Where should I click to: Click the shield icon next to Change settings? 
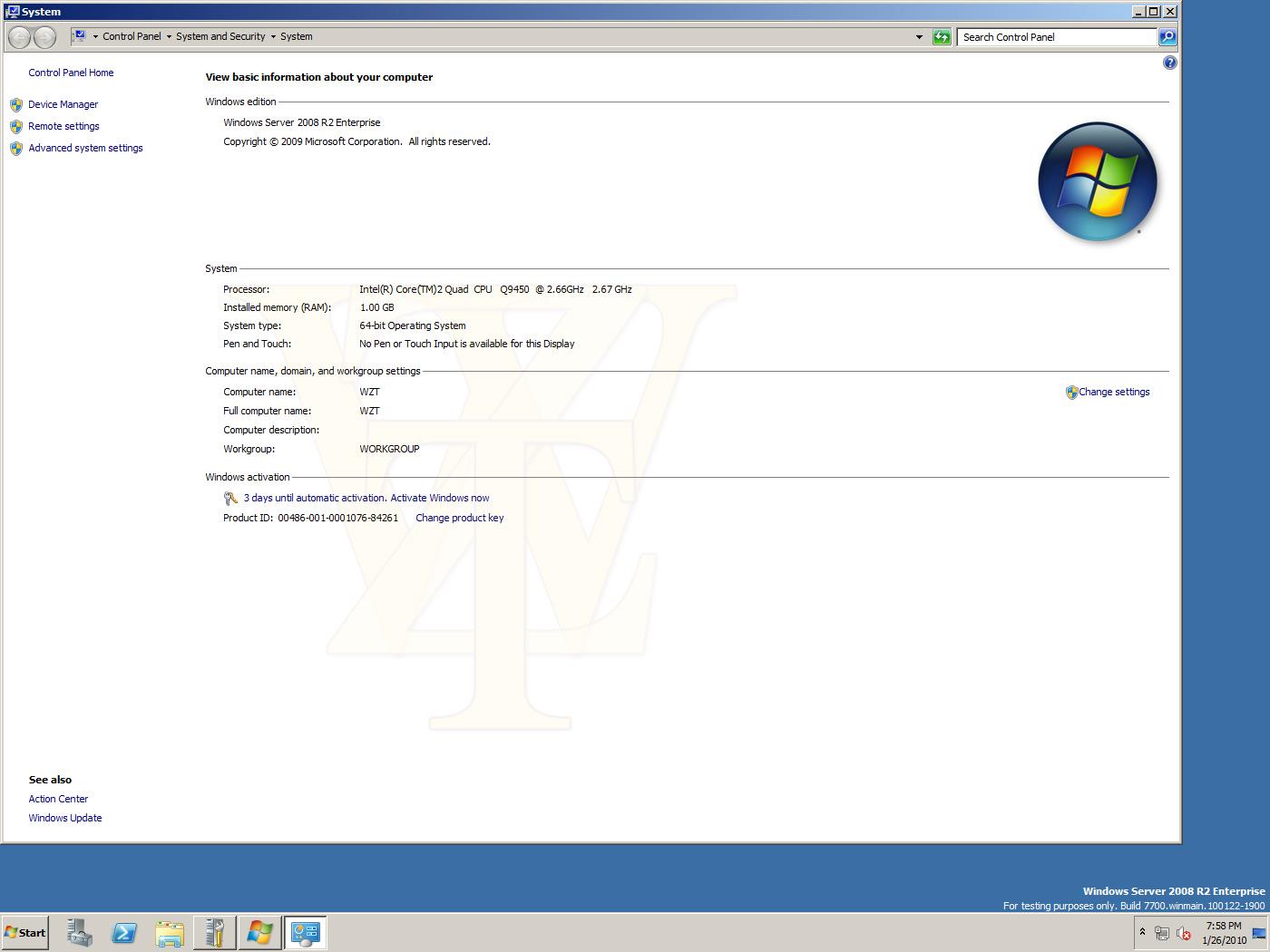1071,393
